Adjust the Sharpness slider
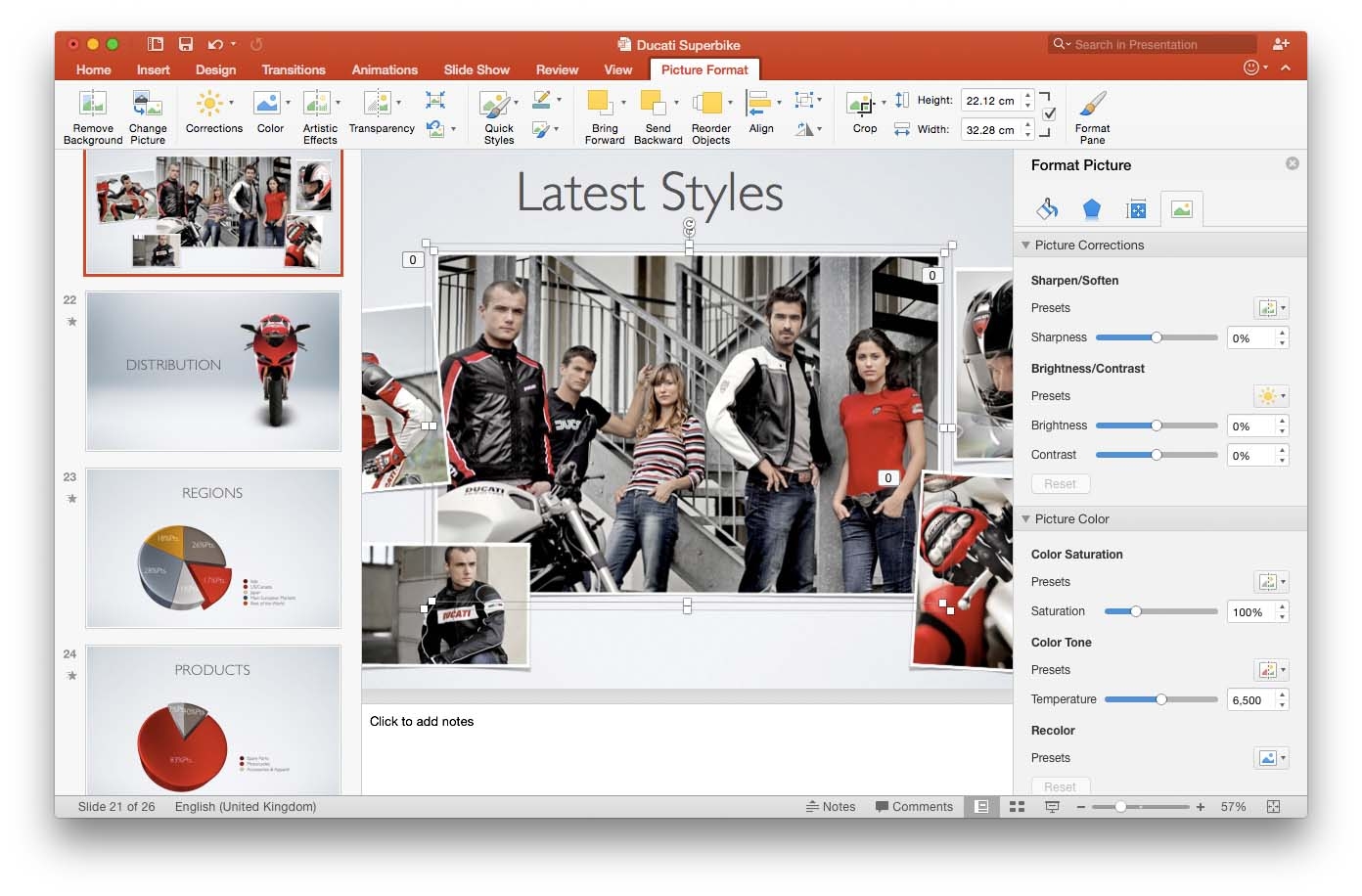Screen dimensions: 1362x896 [x=1157, y=337]
